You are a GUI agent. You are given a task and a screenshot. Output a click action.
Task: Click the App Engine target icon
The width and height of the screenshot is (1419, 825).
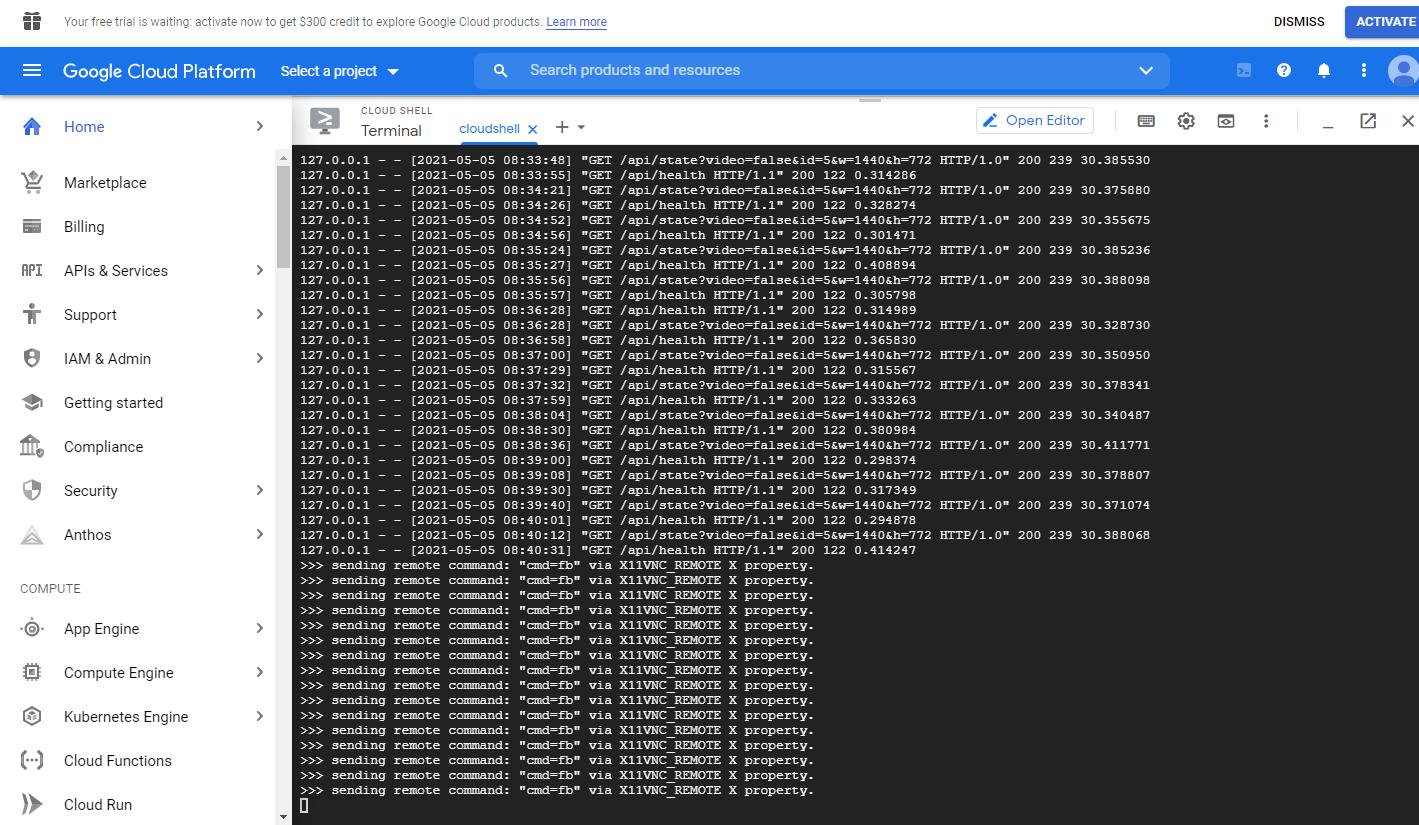[x=32, y=629]
